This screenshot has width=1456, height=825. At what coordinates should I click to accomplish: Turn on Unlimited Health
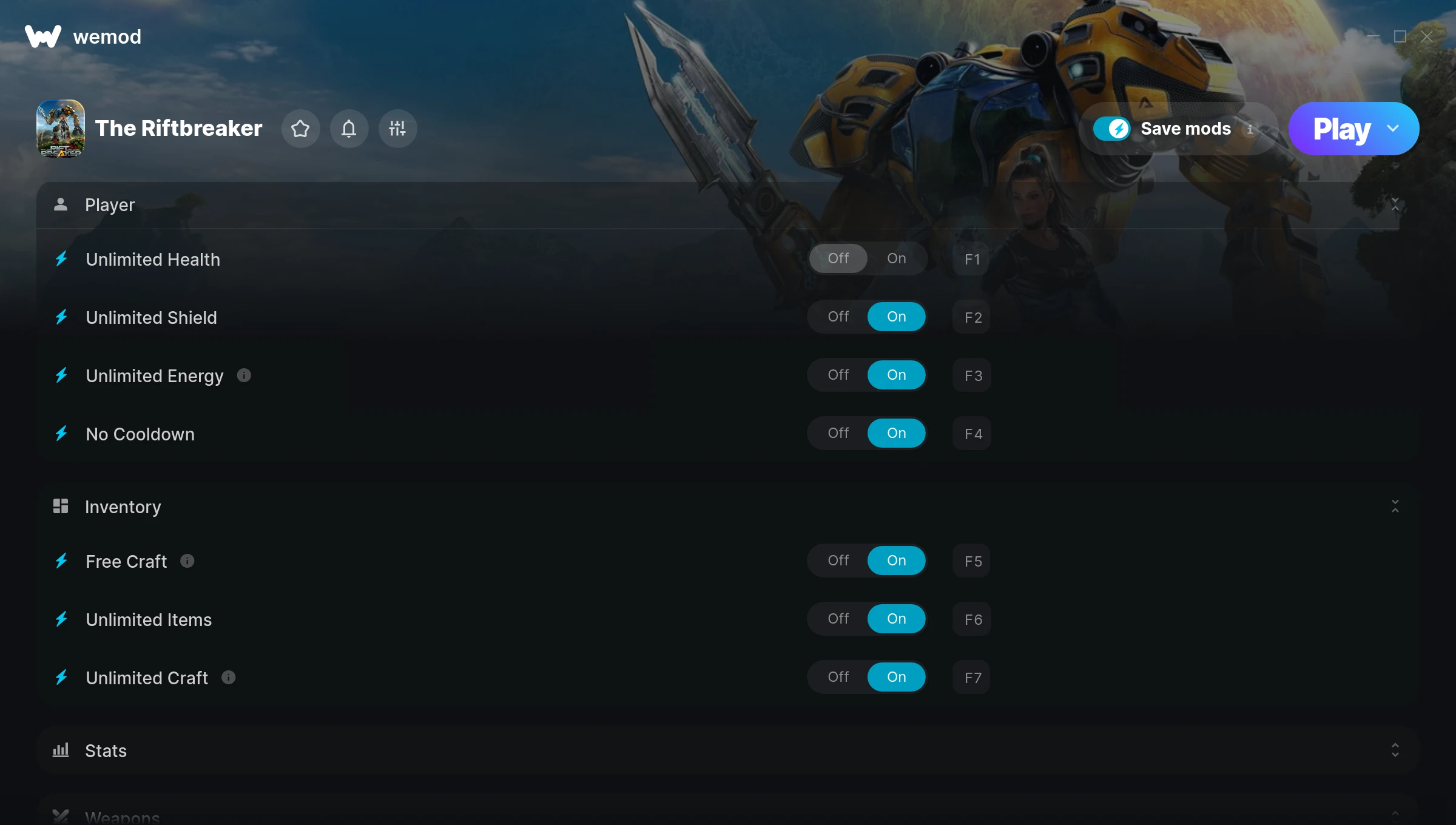coord(897,258)
